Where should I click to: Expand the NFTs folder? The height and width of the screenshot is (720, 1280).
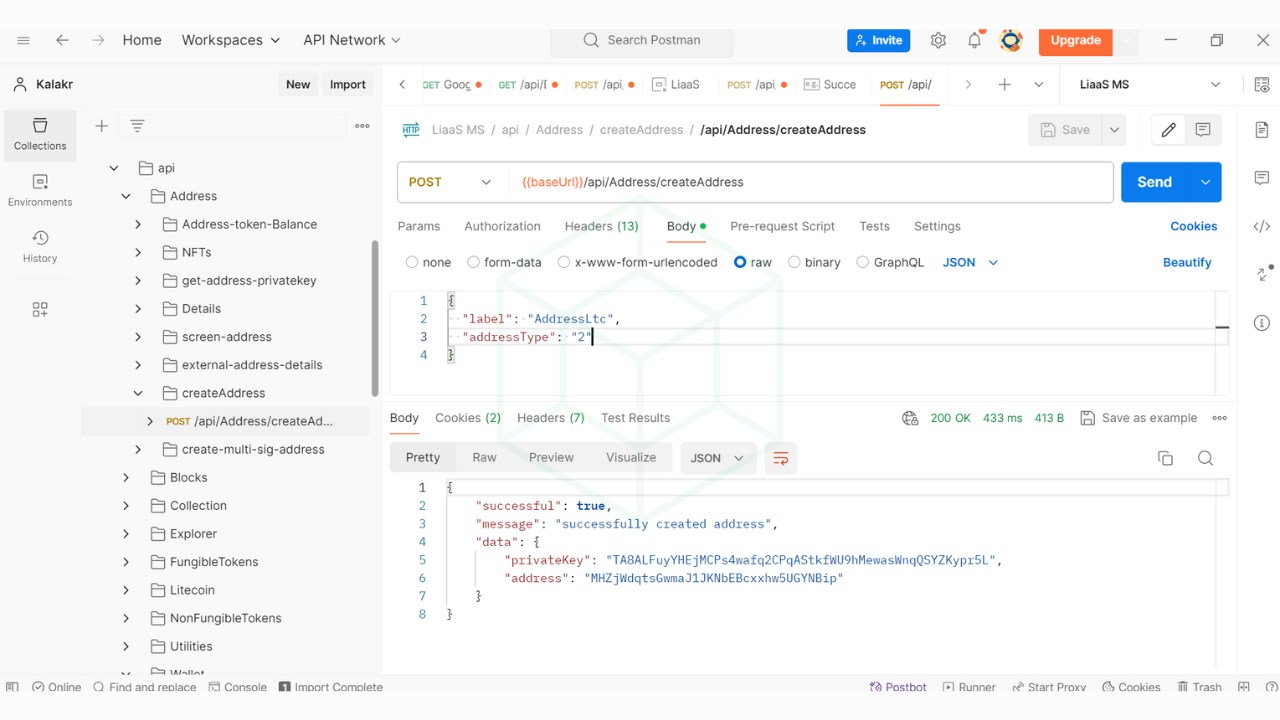point(138,252)
